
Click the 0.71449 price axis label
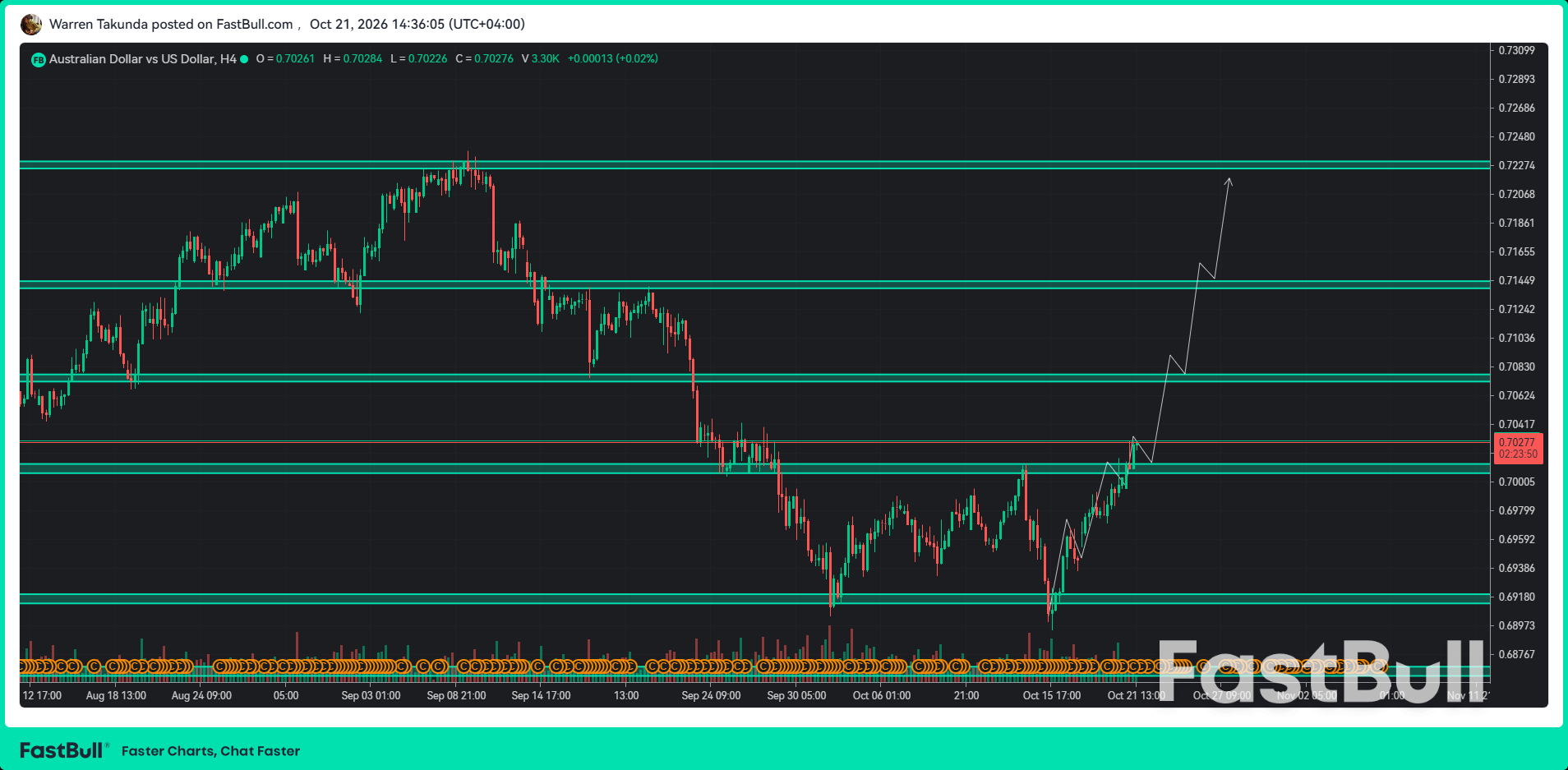point(1517,280)
